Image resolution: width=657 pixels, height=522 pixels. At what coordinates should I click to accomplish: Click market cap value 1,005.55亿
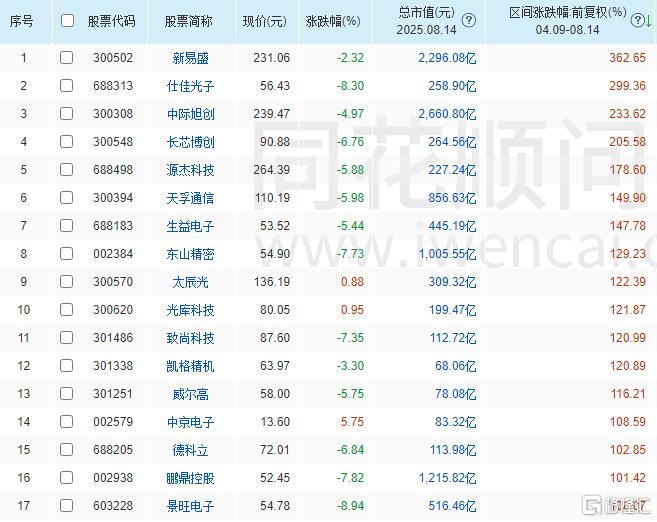coord(447,254)
